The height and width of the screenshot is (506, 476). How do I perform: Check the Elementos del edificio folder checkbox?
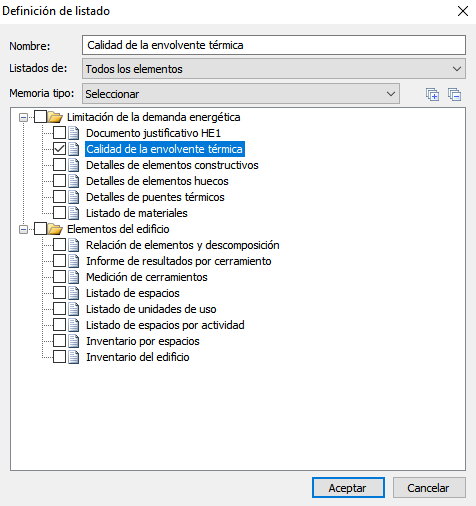point(40,229)
